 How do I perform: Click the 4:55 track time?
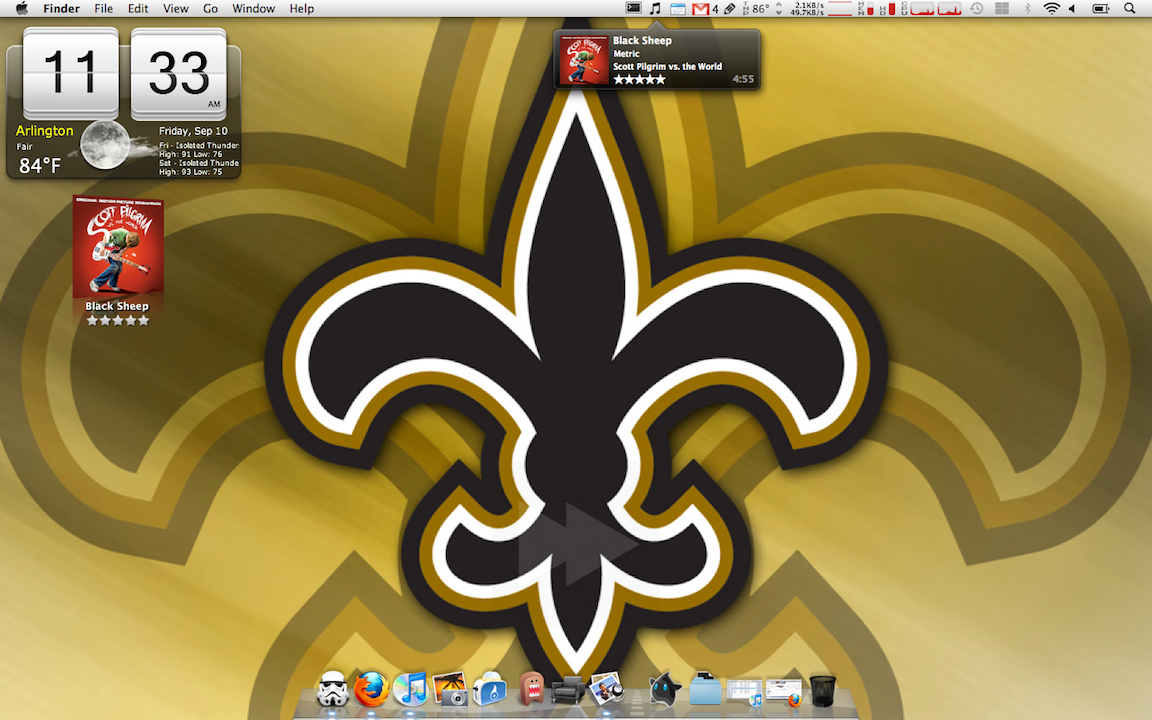click(x=743, y=79)
